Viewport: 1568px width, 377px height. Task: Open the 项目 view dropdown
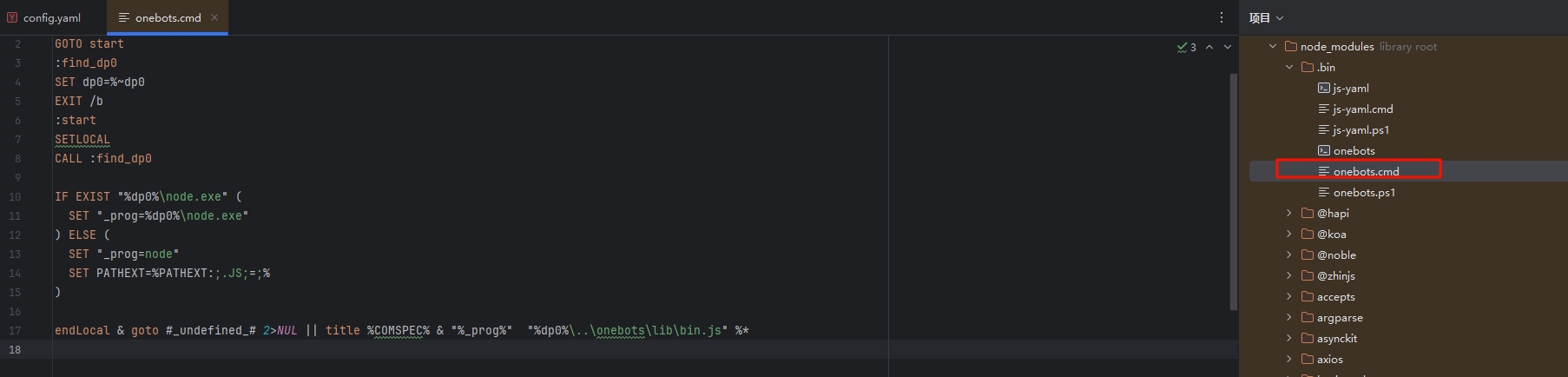point(1266,17)
